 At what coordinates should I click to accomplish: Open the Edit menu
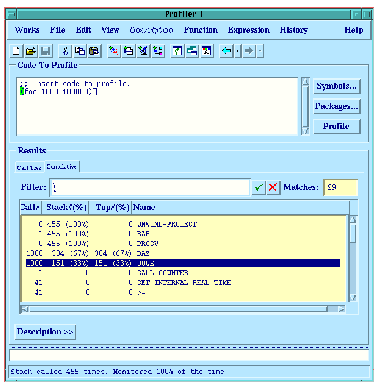[x=83, y=30]
